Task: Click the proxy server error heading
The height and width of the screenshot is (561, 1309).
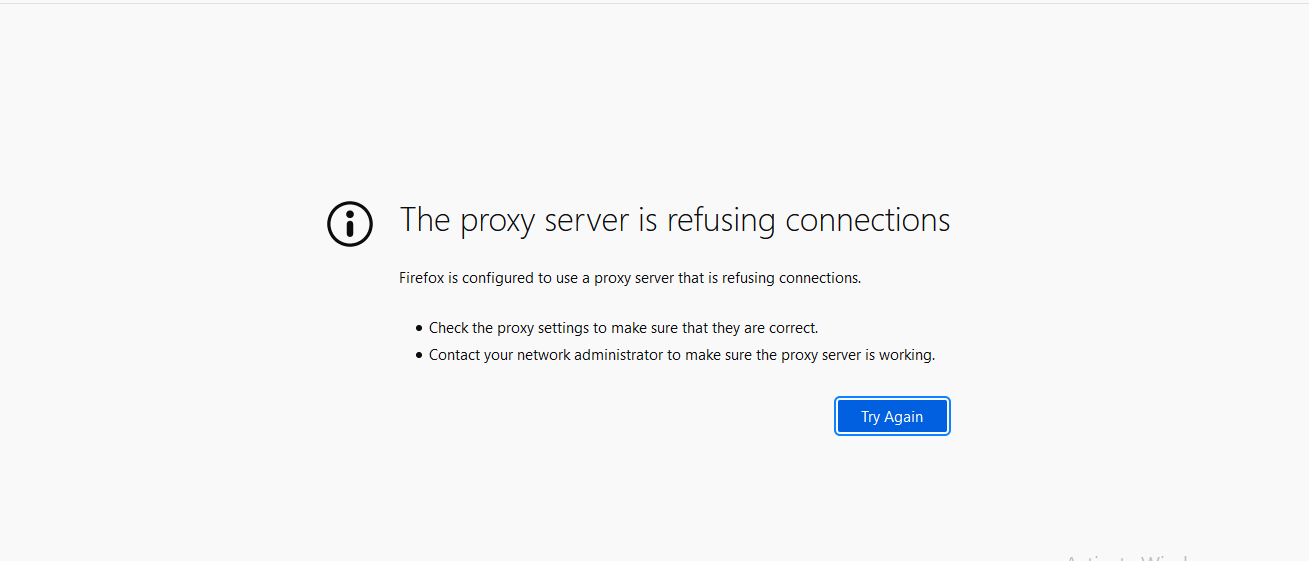Action: 674,220
